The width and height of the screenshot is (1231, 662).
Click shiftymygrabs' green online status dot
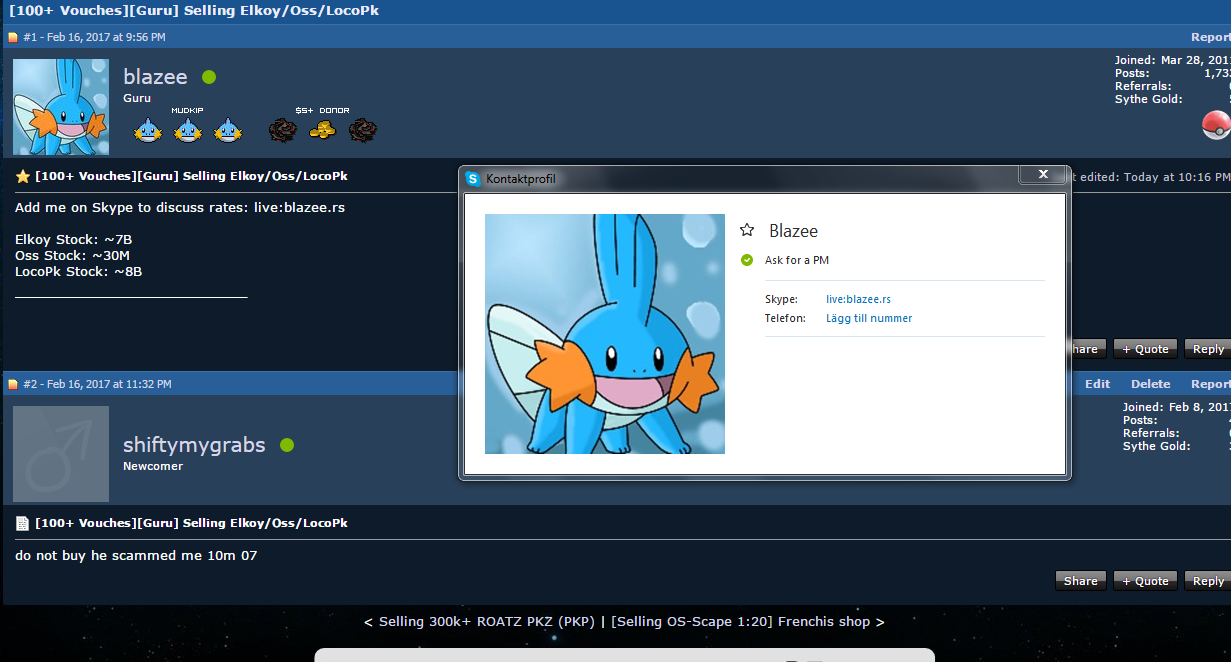point(287,445)
